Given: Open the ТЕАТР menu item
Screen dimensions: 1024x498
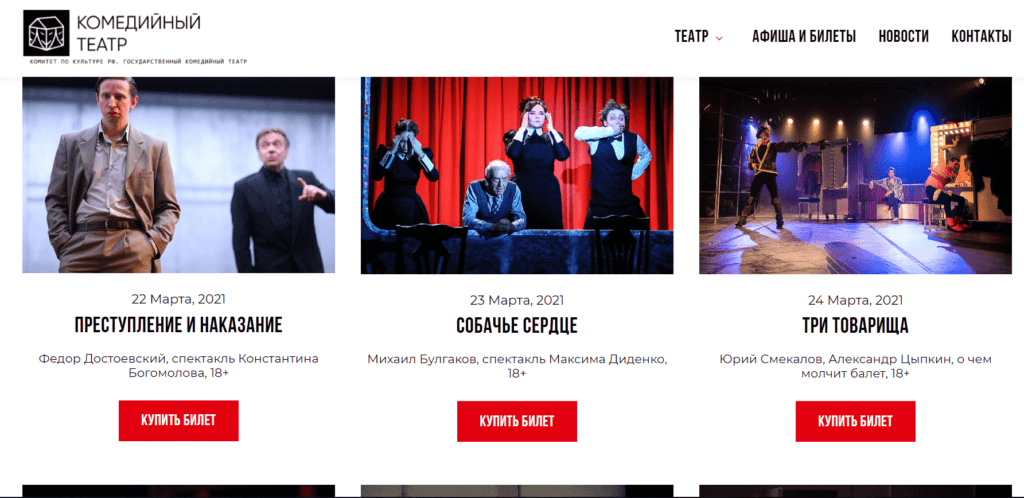Looking at the screenshot, I should point(692,37).
